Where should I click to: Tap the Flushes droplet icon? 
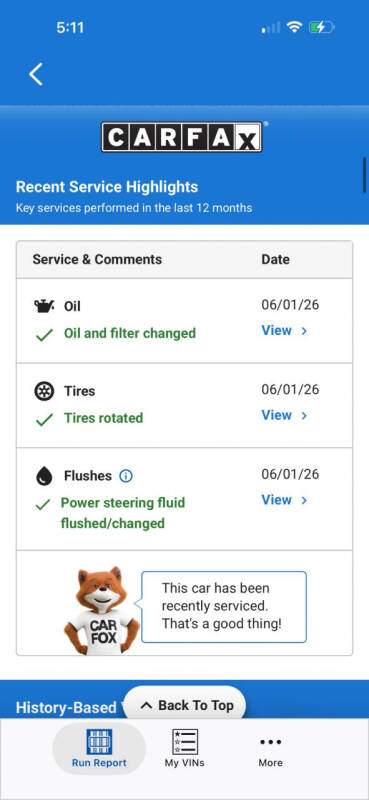[44, 476]
